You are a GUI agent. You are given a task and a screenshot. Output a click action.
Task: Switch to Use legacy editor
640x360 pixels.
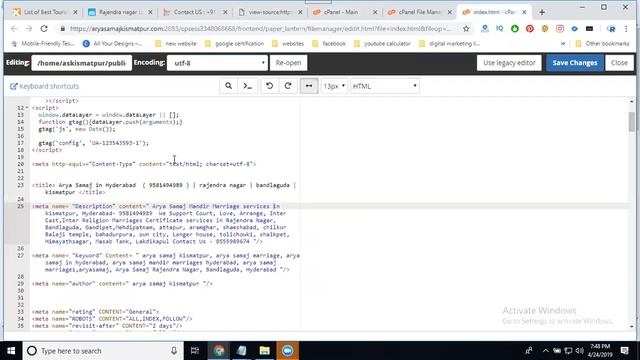click(509, 63)
